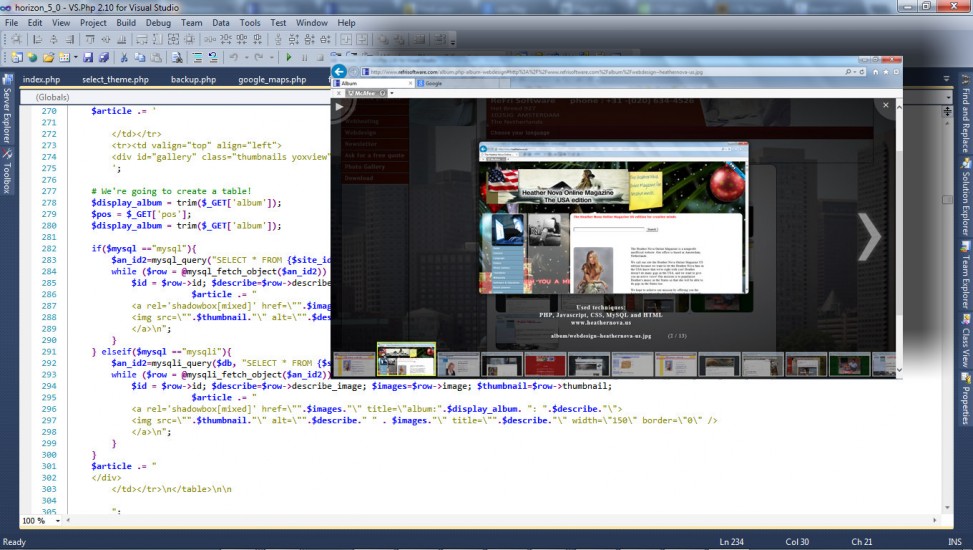The height and width of the screenshot is (550, 973).
Task: Switch to the google_maps.php tab
Action: click(x=272, y=79)
